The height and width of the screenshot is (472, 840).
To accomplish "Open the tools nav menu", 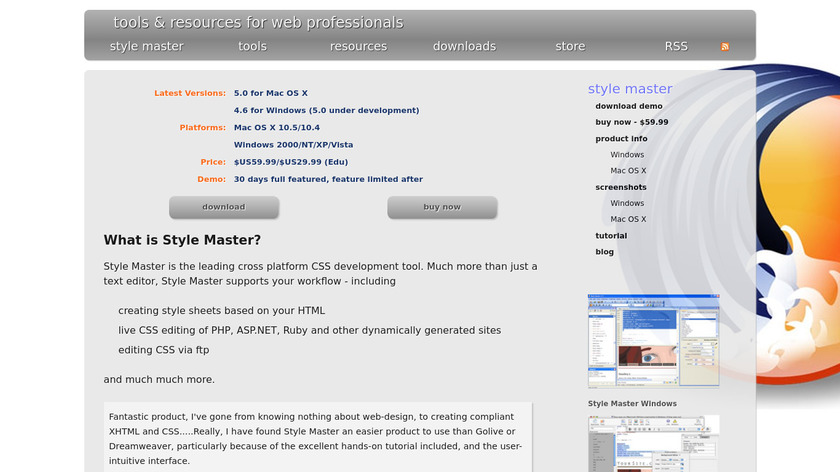I will (x=252, y=47).
